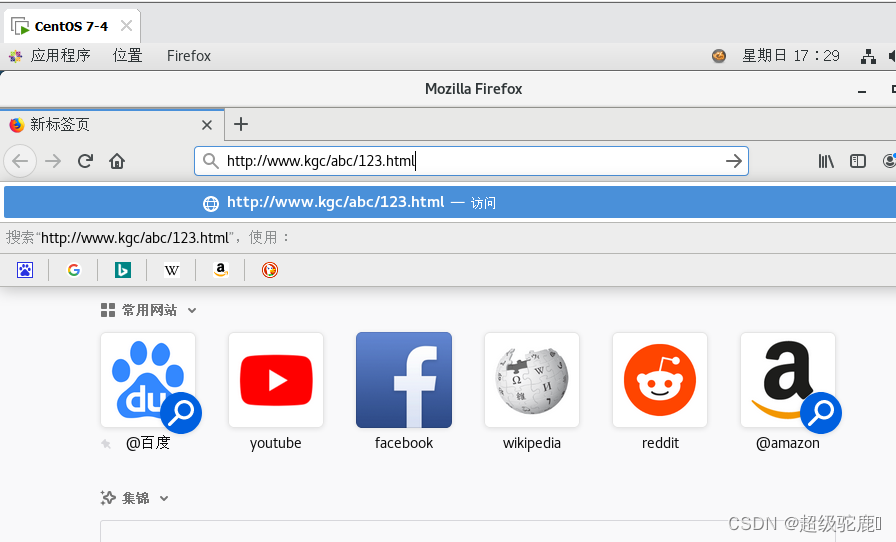Click the network connection tray icon
Screen dimensions: 896x542
pyautogui.click(x=869, y=56)
